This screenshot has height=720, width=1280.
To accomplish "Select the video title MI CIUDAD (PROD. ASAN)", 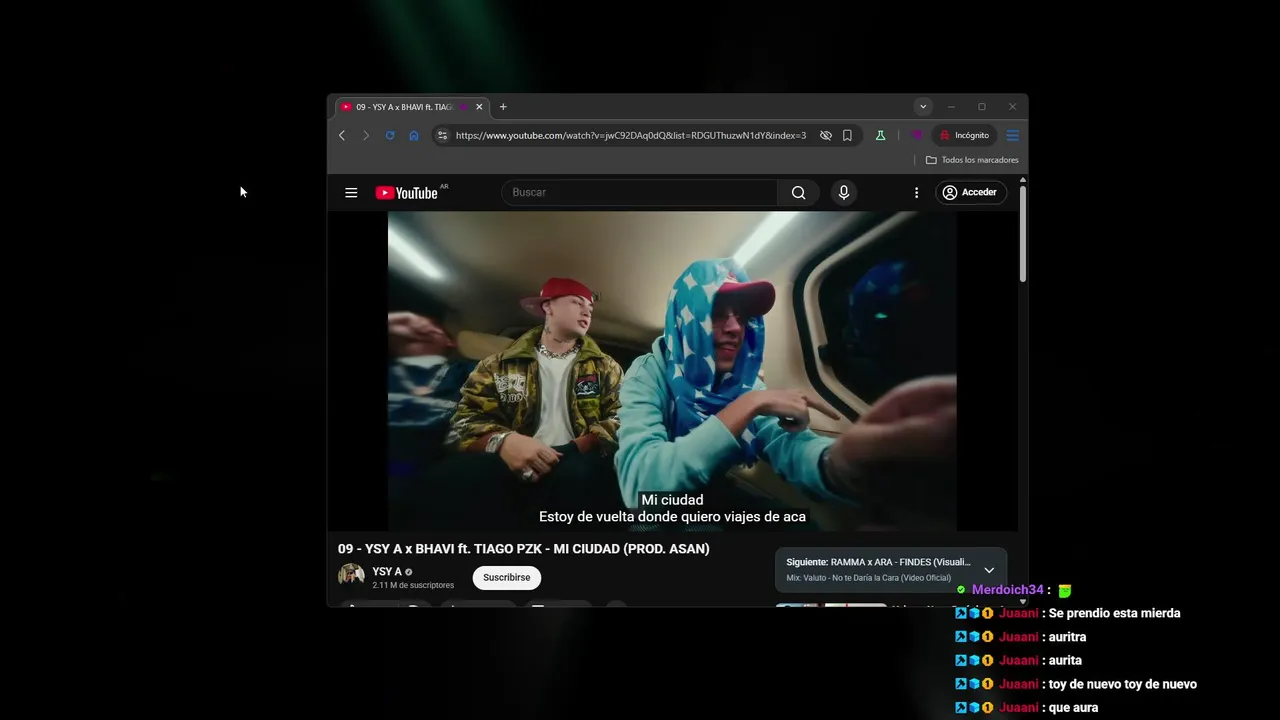I will coord(524,549).
